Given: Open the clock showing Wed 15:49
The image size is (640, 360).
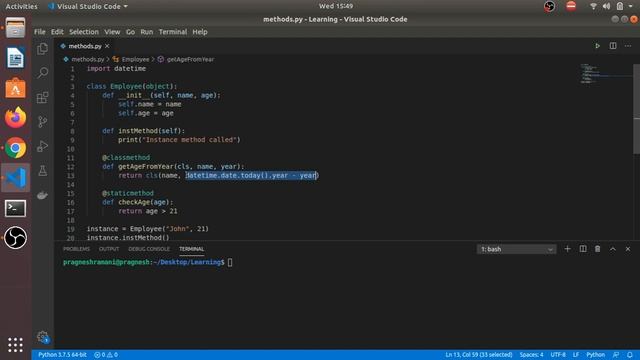Looking at the screenshot, I should point(336,6).
